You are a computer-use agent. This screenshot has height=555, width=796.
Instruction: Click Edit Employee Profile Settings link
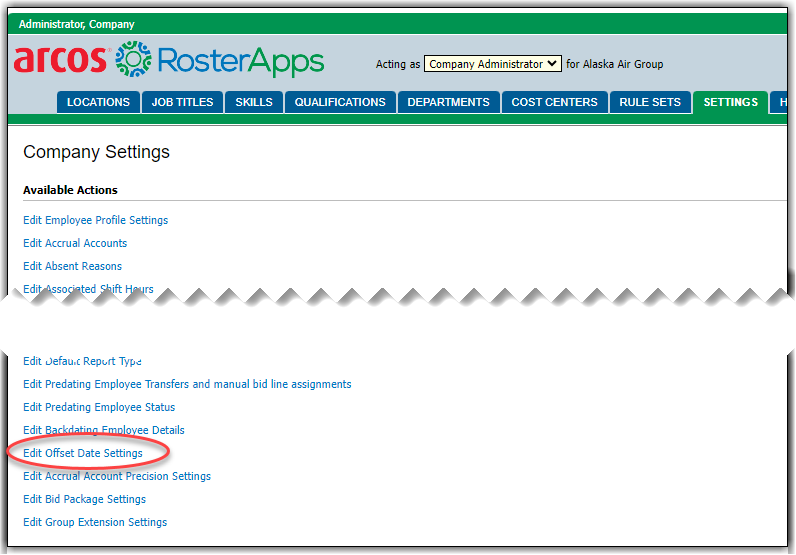tap(95, 220)
